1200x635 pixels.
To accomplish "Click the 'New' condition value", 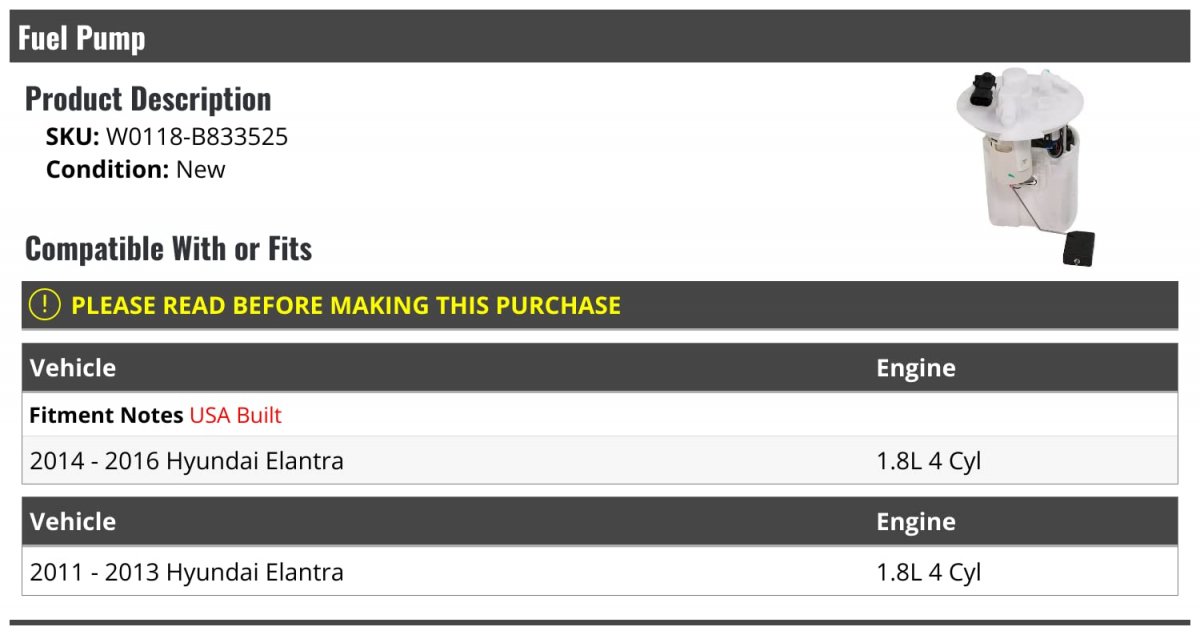I will pos(201,169).
